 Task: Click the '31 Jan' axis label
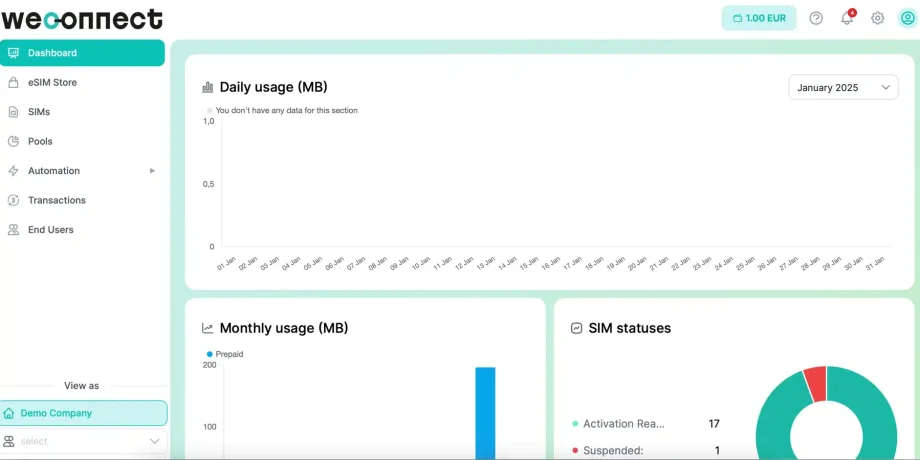tap(875, 263)
